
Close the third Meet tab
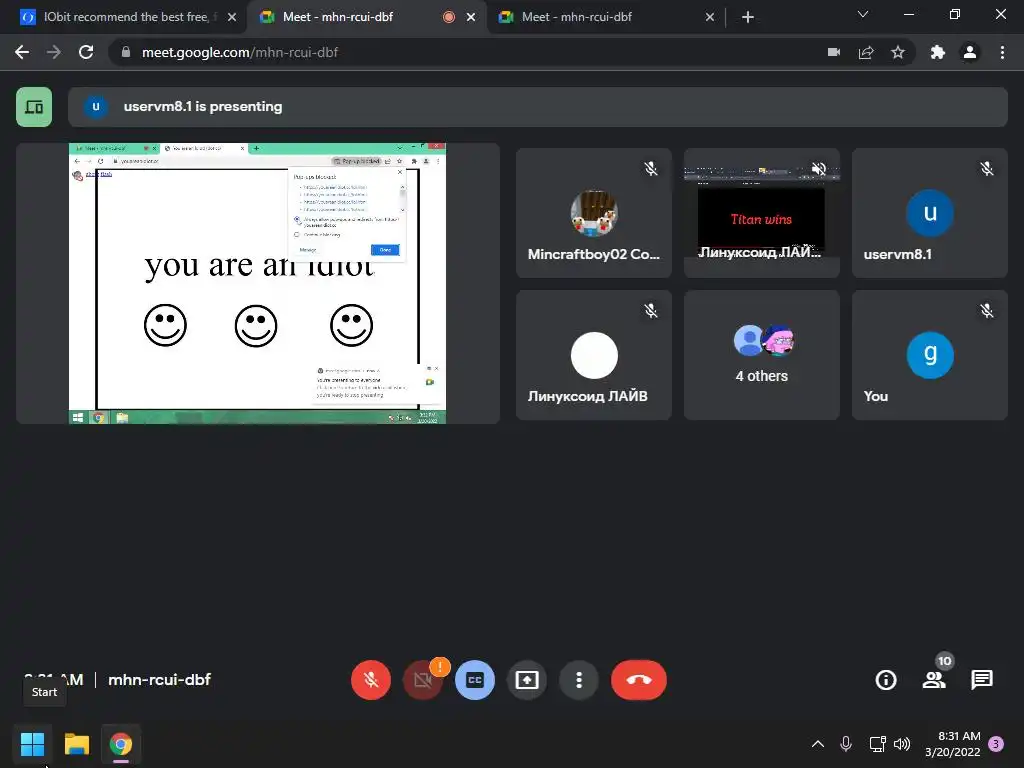coord(710,17)
